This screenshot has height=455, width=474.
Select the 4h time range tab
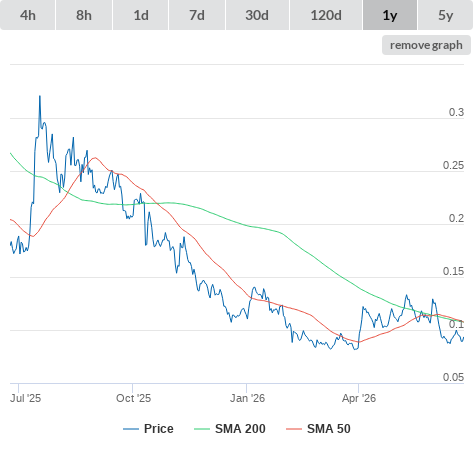(28, 15)
